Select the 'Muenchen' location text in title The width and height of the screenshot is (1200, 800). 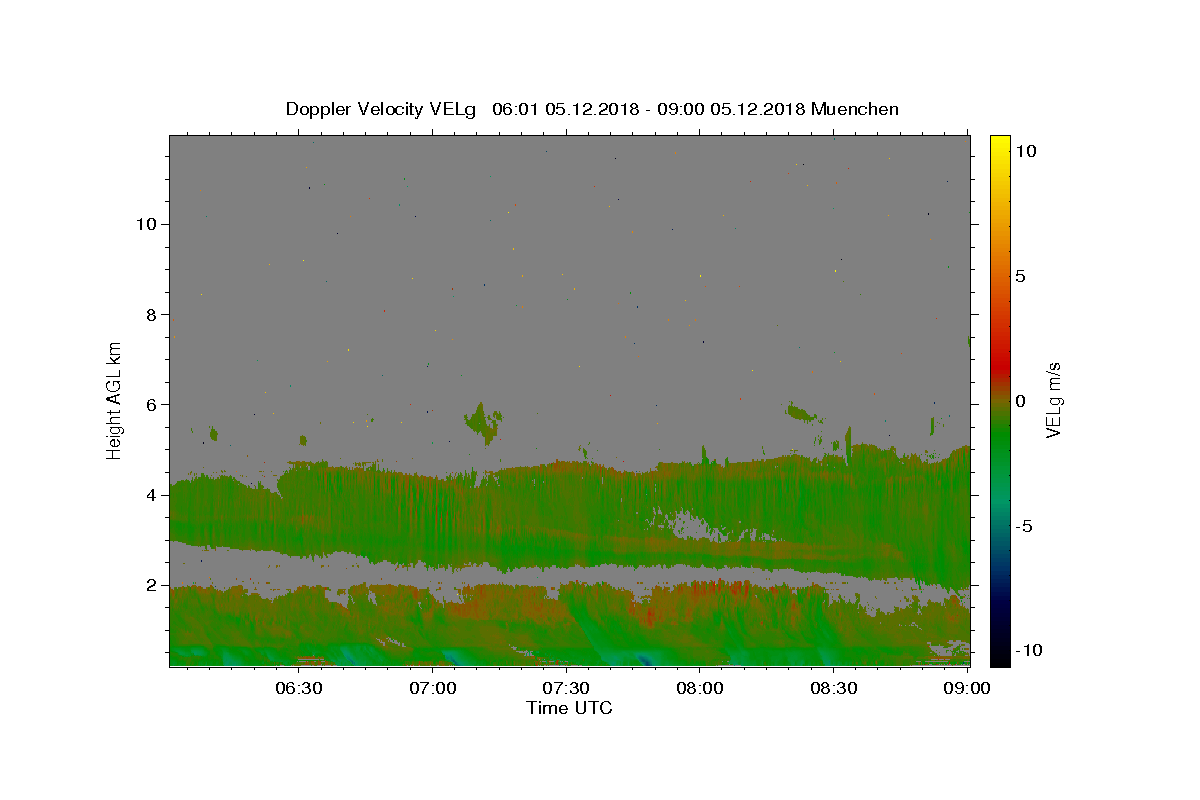pos(855,109)
